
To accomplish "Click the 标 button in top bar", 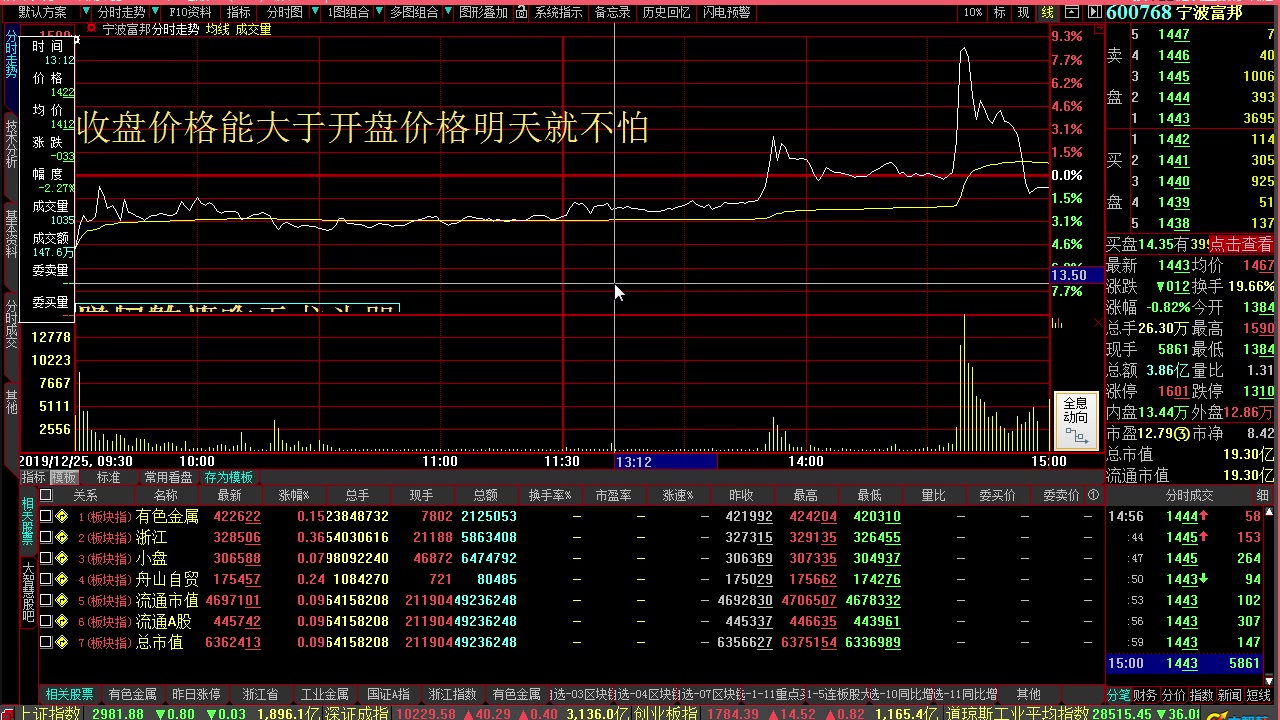I will coord(999,12).
